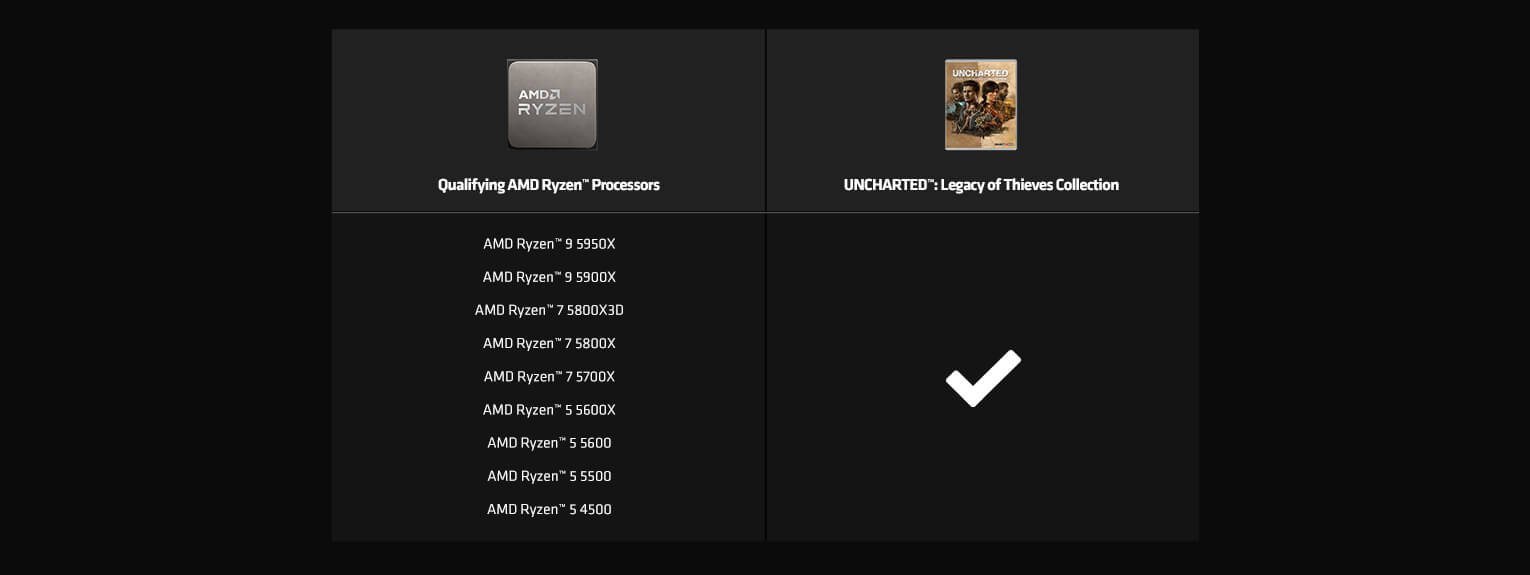The height and width of the screenshot is (575, 1530).
Task: Click the horizontal line under the processors heading
Action: coord(548,213)
